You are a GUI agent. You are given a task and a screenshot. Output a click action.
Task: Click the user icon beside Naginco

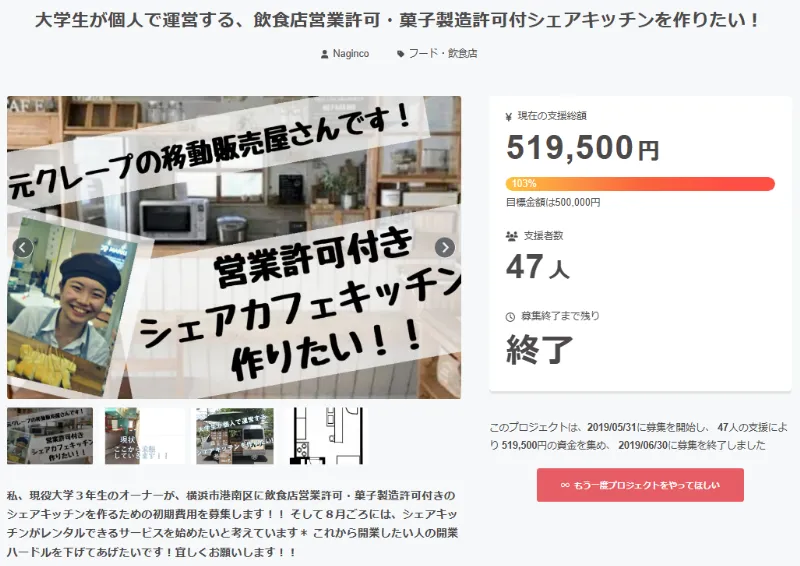coord(324,54)
